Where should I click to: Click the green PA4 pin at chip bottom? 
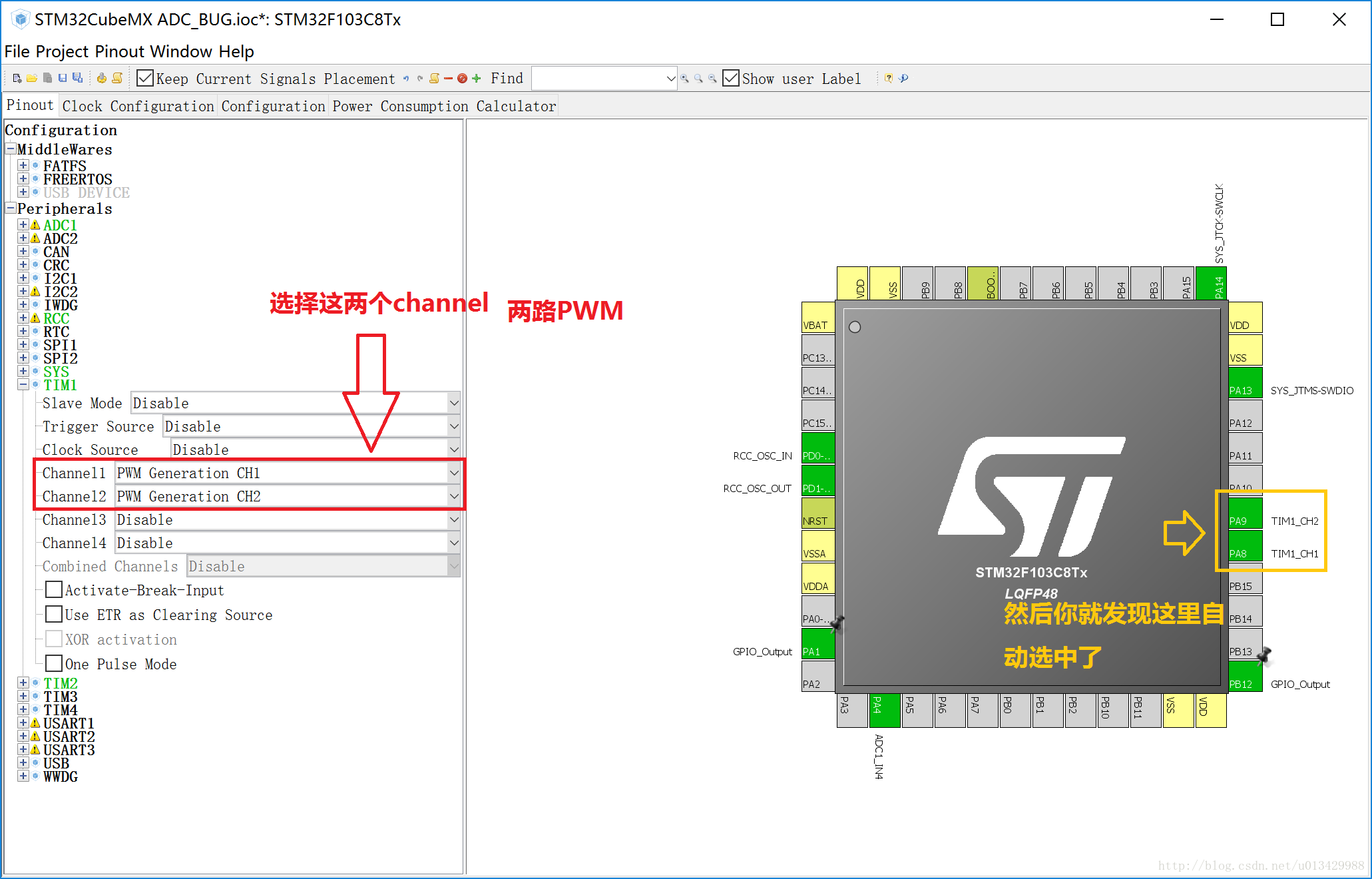[x=885, y=711]
